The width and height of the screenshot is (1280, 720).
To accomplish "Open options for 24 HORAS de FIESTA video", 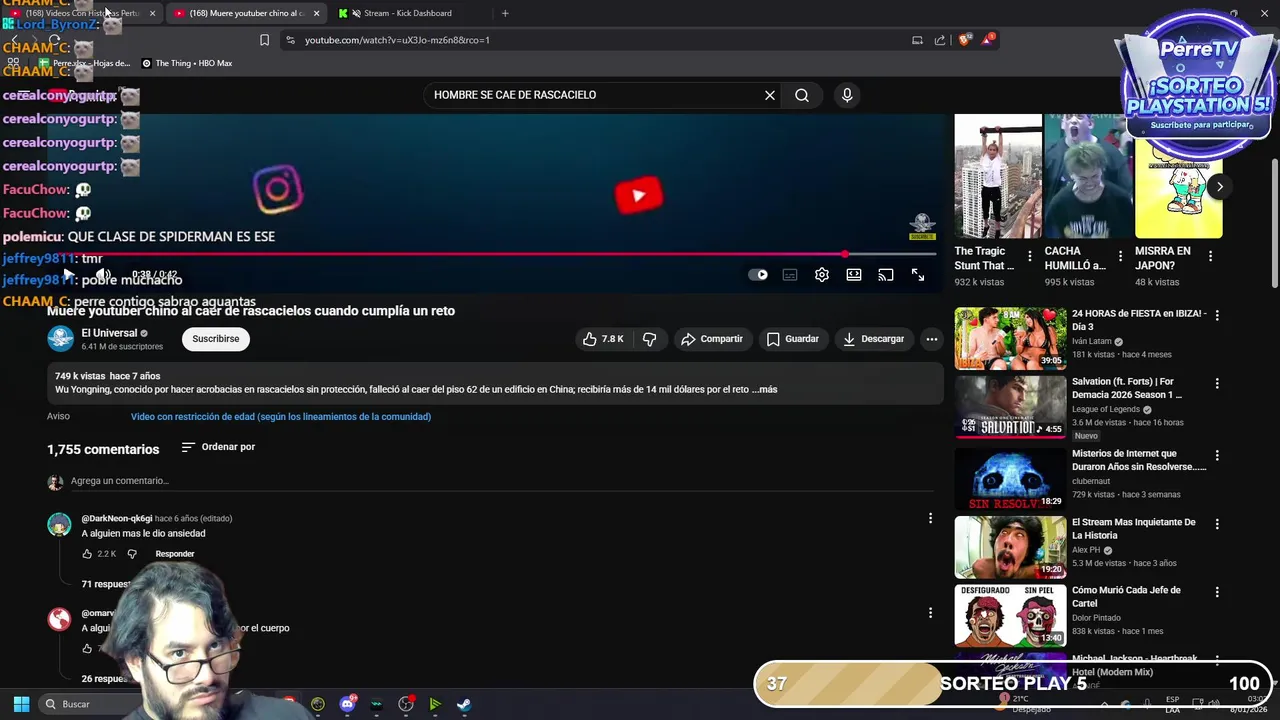I will [1217, 315].
